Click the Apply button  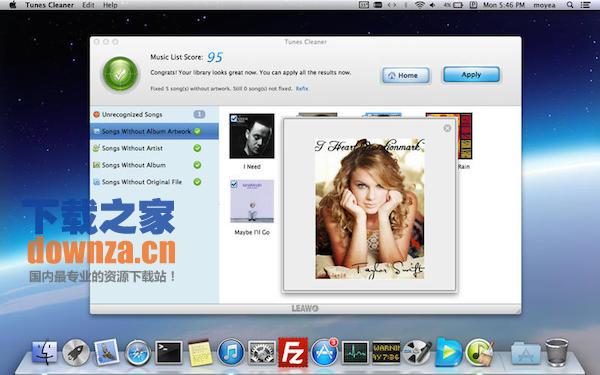click(x=471, y=75)
